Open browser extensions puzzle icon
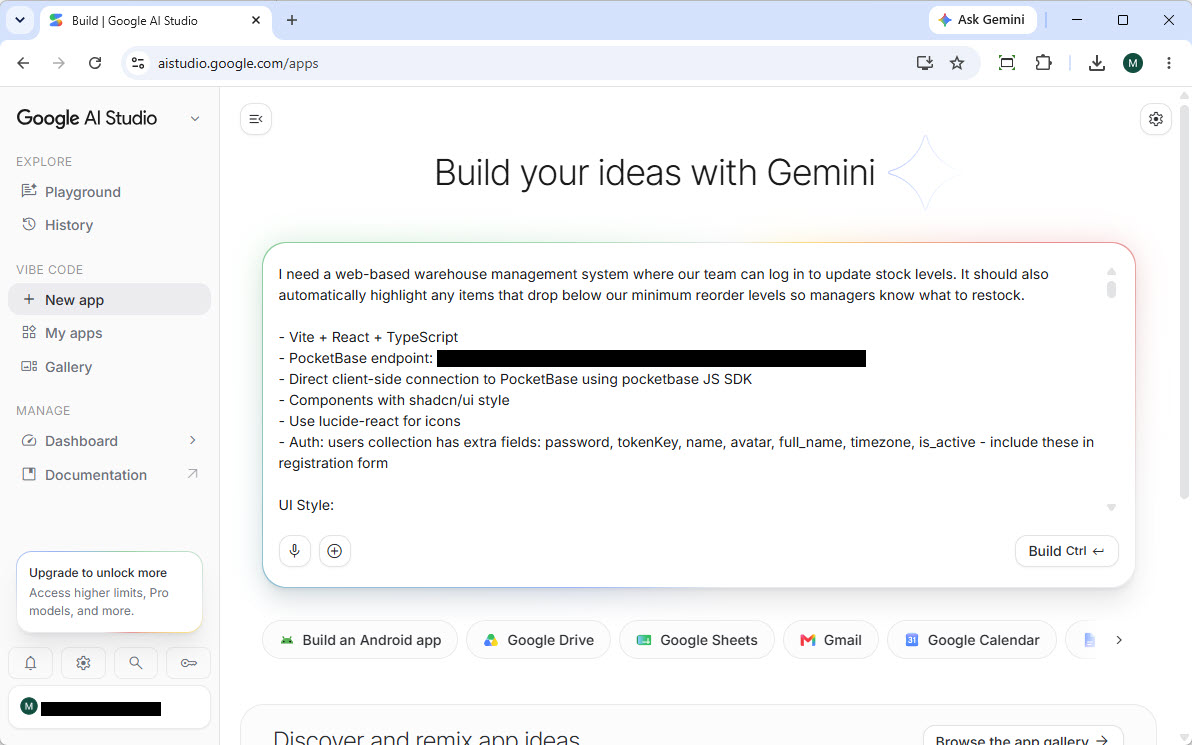The image size is (1192, 745). point(1043,63)
